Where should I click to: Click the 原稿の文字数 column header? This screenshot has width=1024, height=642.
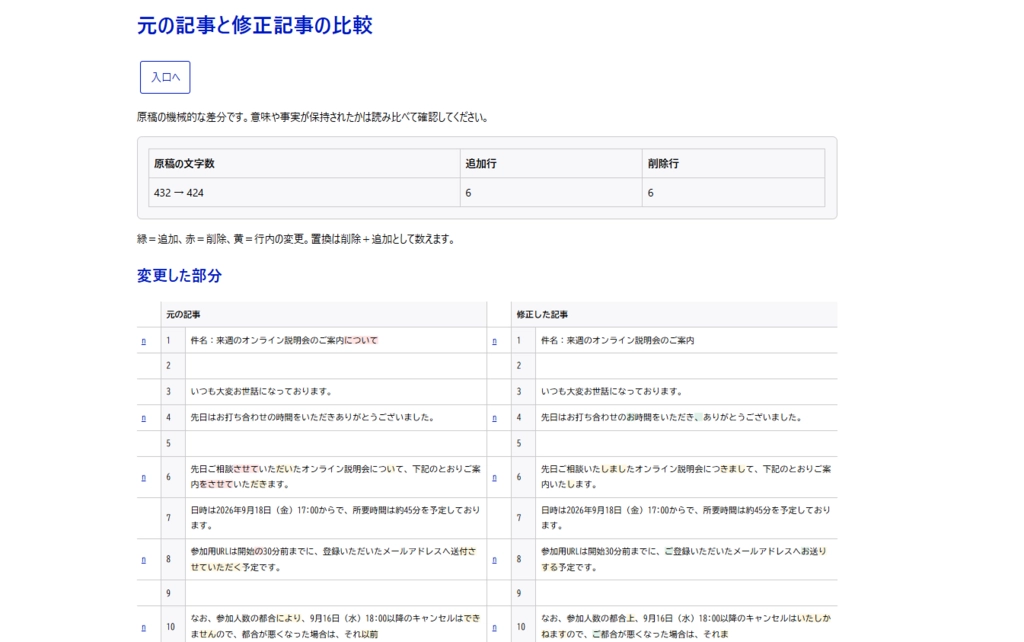click(x=304, y=163)
